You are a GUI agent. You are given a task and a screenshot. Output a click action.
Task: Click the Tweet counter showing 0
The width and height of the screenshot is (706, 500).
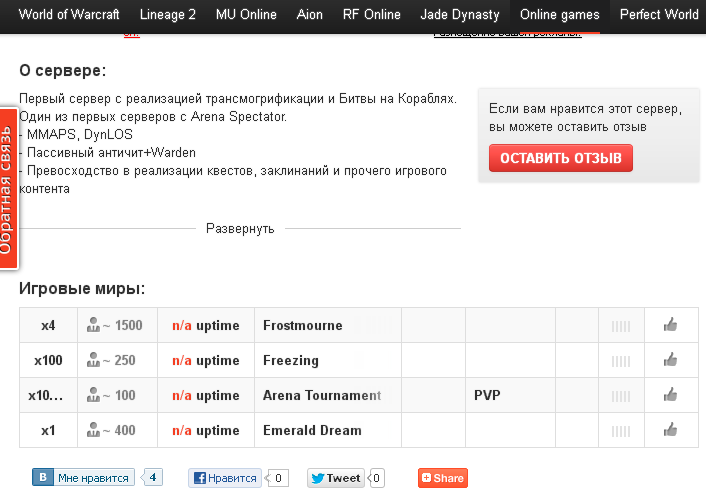pyautogui.click(x=376, y=478)
